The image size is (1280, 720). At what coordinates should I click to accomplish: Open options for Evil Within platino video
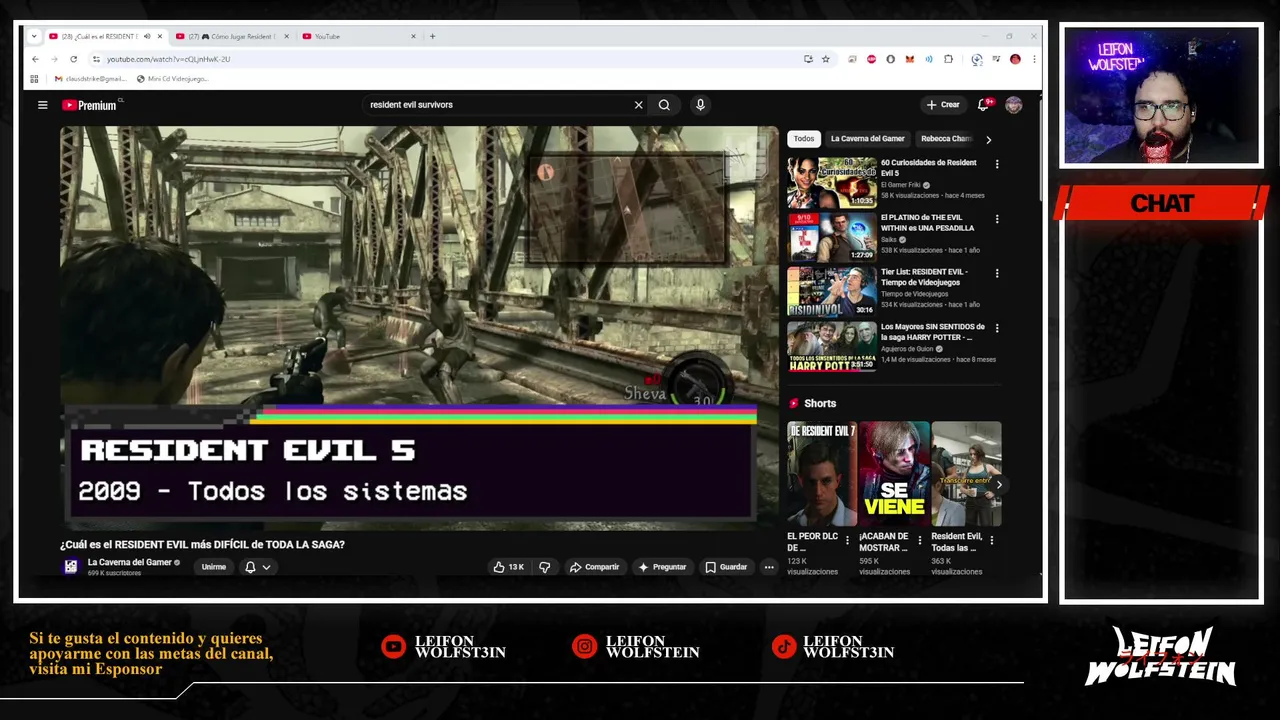tap(997, 219)
